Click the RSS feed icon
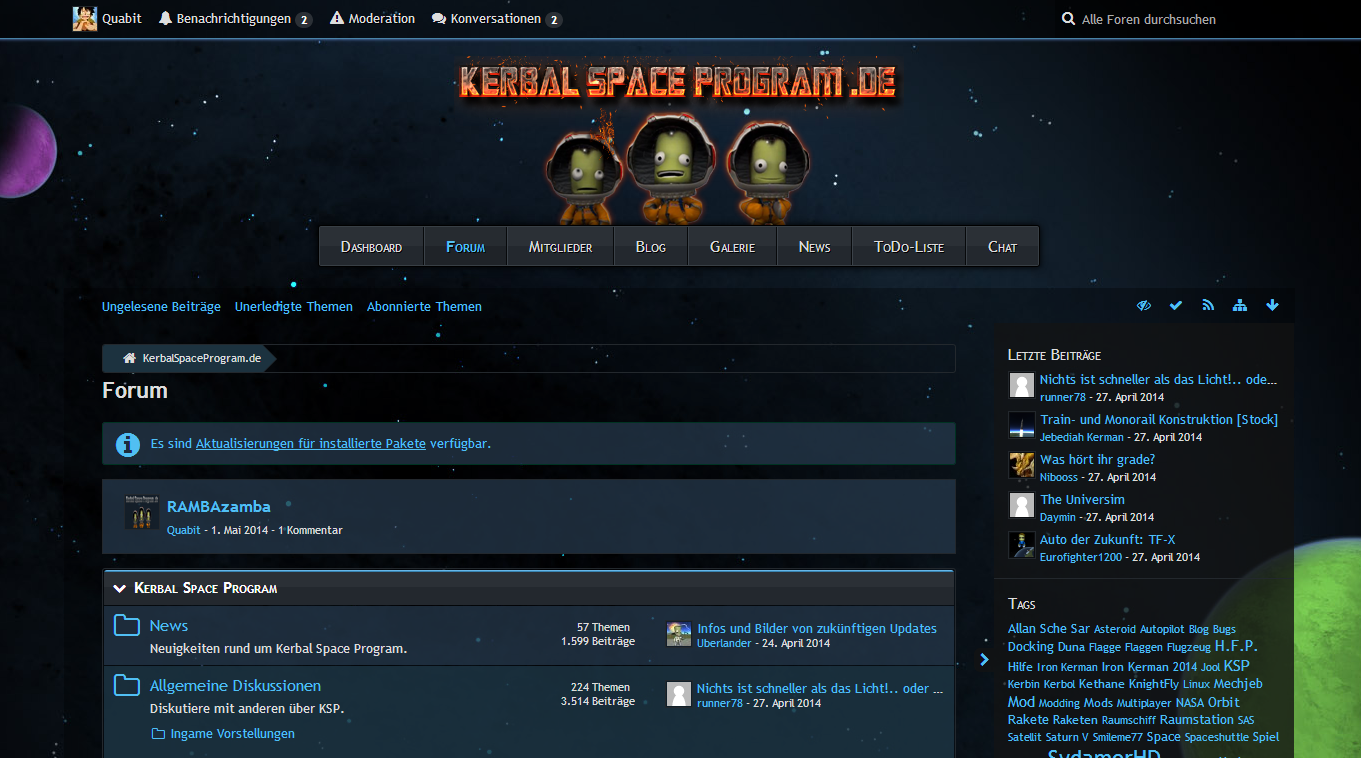Viewport: 1361px width, 758px height. [1208, 306]
